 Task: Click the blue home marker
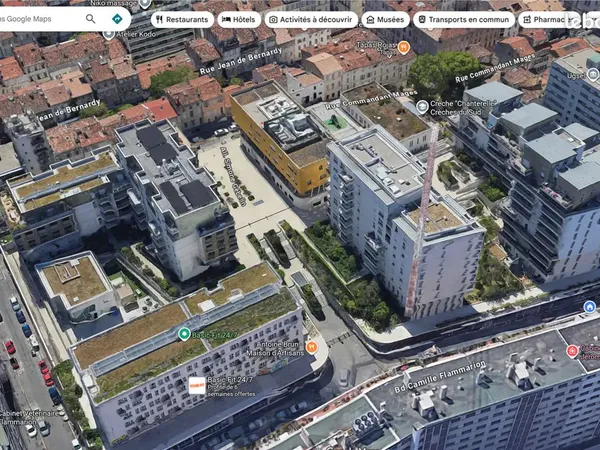pyautogui.click(x=590, y=307)
